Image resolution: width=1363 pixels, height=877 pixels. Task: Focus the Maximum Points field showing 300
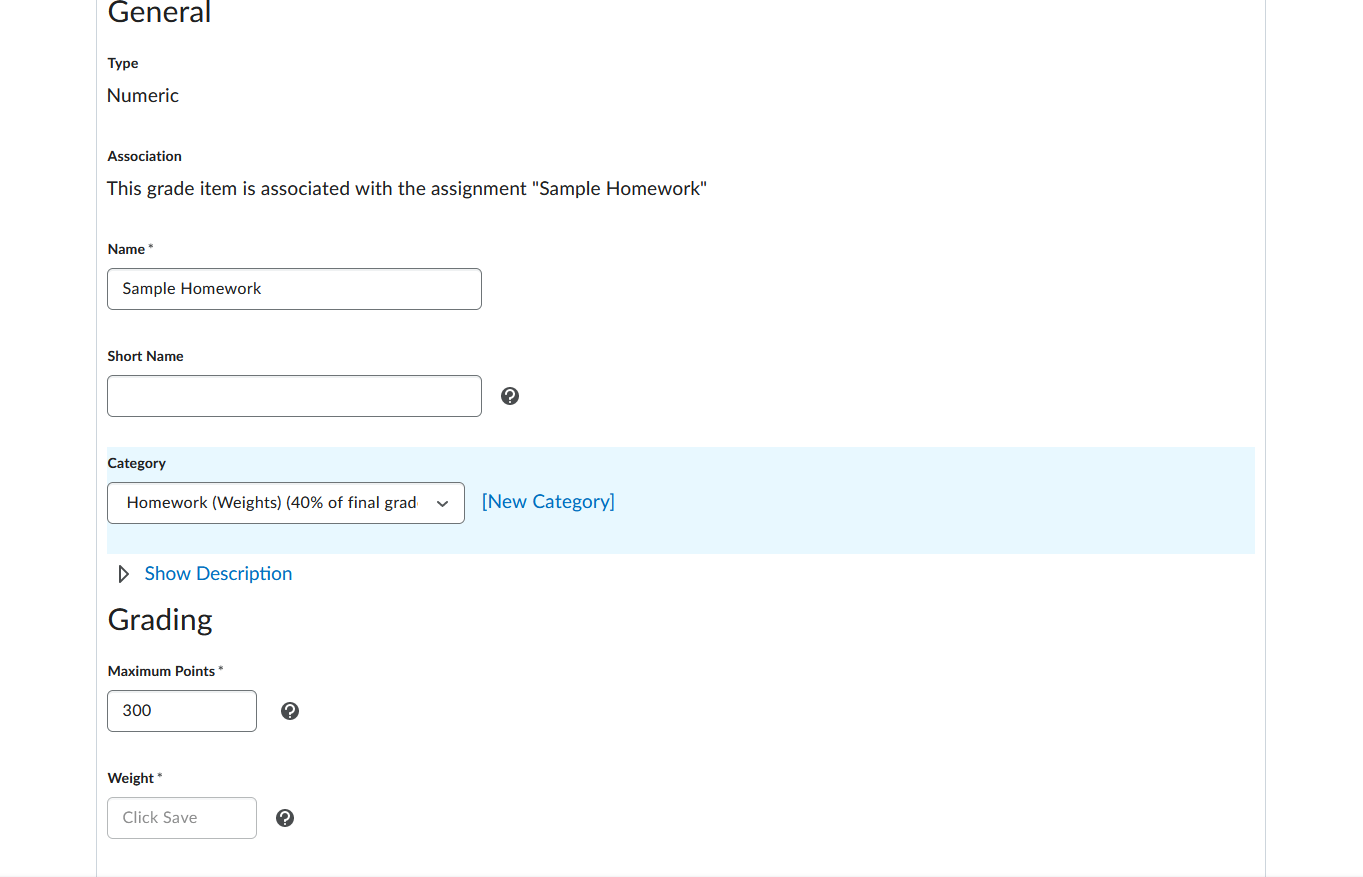coord(181,710)
